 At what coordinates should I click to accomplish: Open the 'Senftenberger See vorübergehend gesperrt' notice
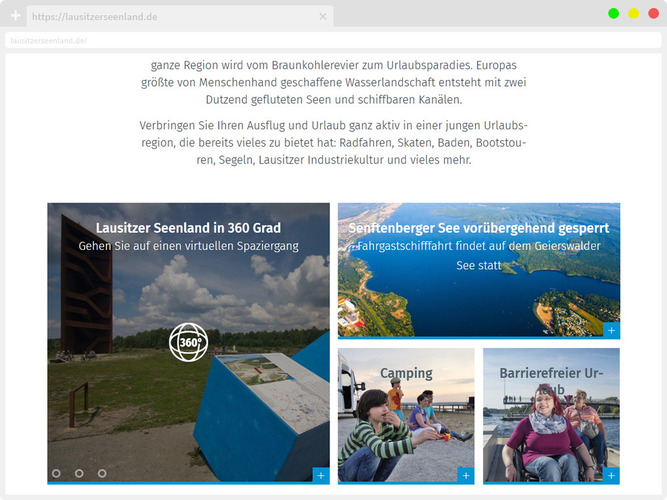coord(478,228)
